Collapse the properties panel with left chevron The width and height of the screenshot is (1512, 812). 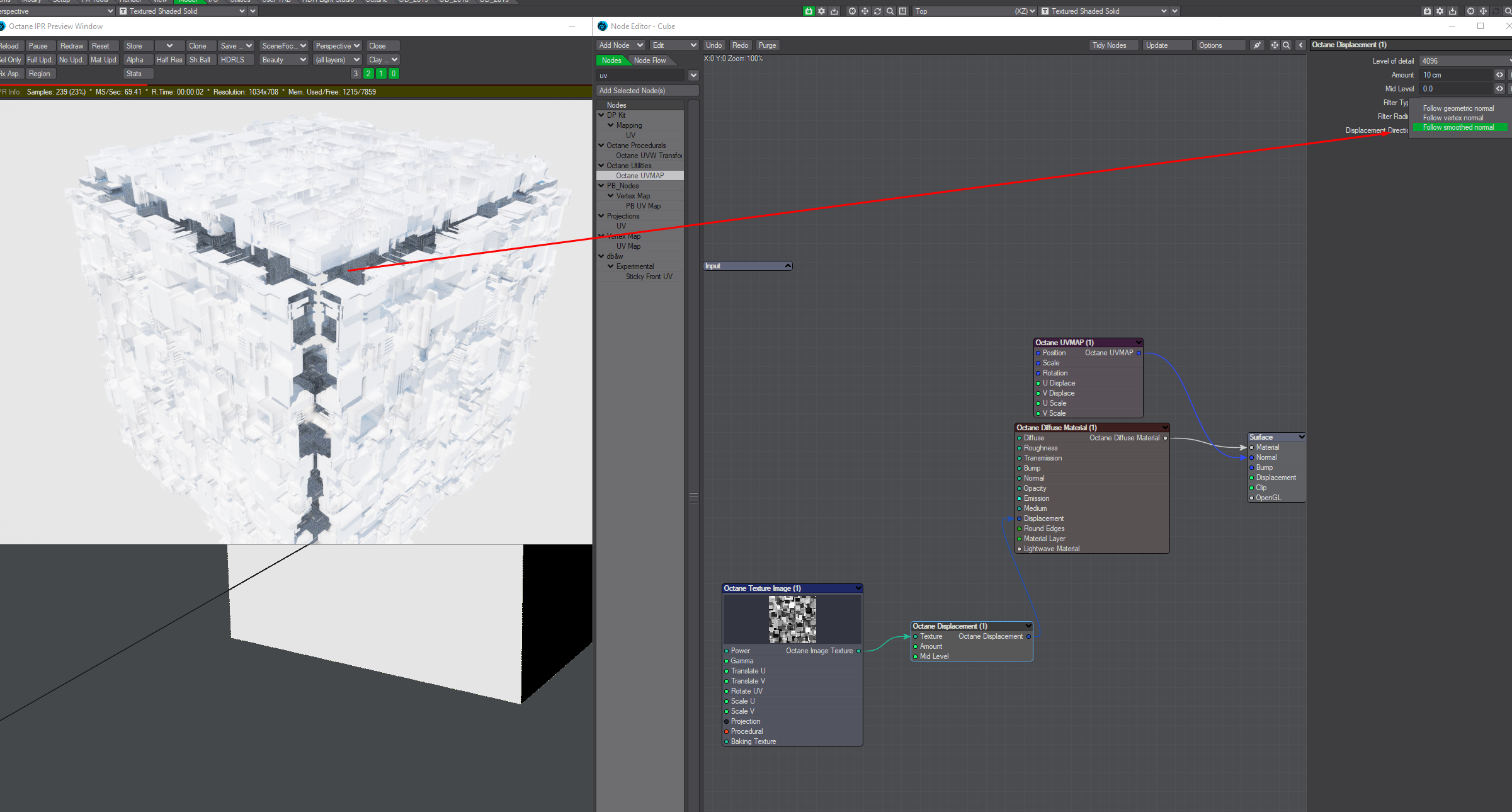(1300, 45)
